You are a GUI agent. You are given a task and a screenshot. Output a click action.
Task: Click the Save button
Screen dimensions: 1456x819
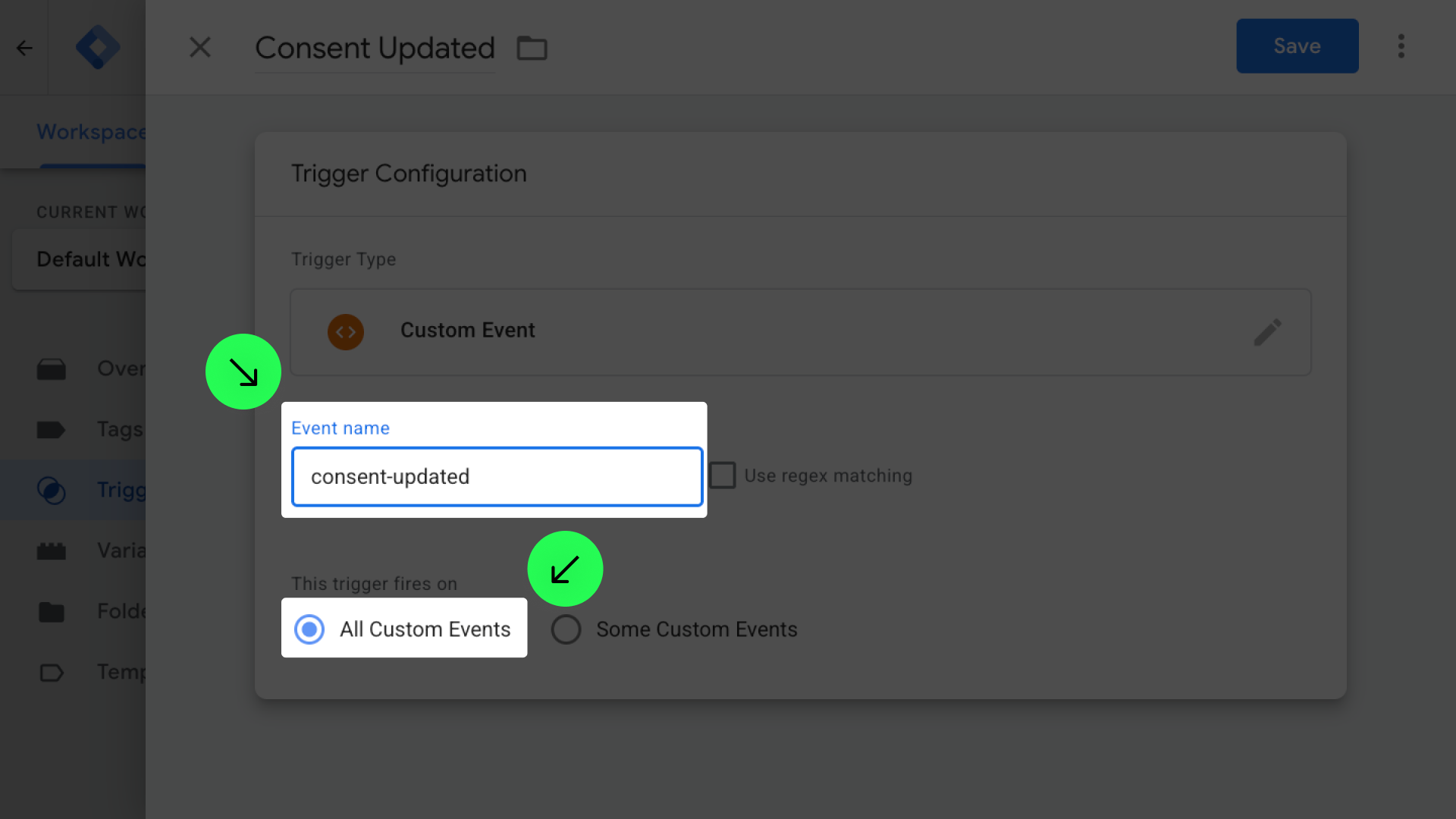[1297, 46]
